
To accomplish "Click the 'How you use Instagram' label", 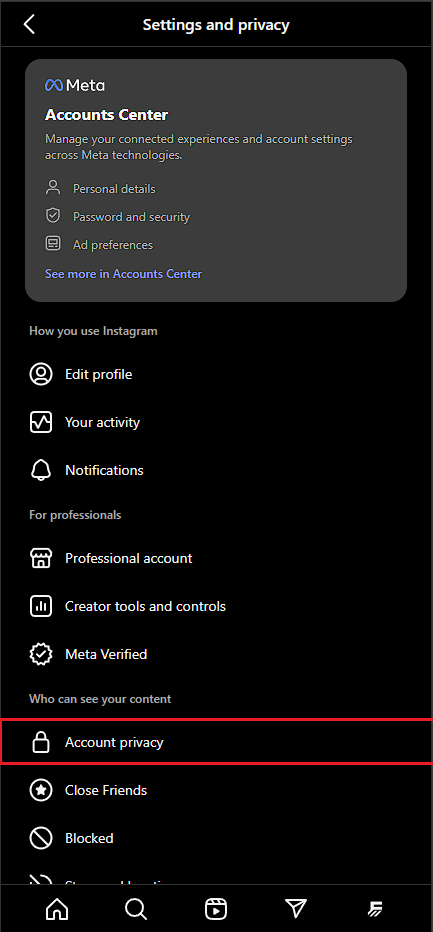I will (x=93, y=331).
